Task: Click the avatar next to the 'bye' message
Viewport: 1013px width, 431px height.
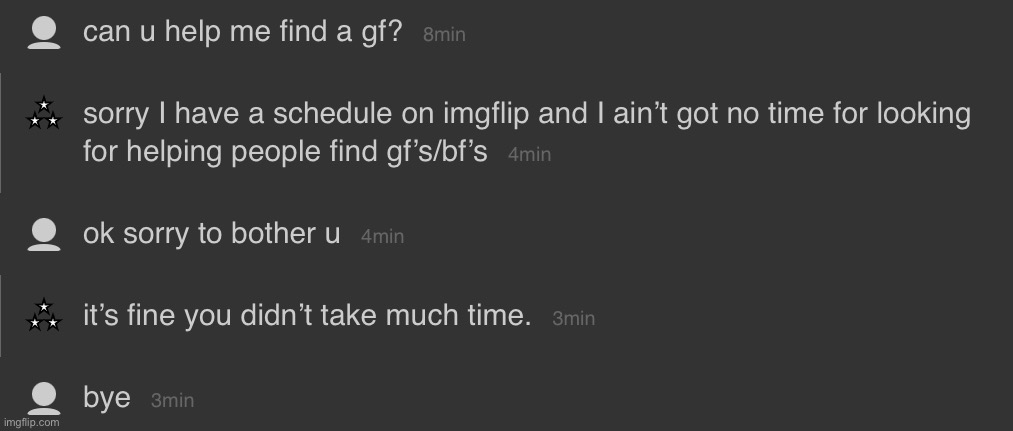Action: 42,398
